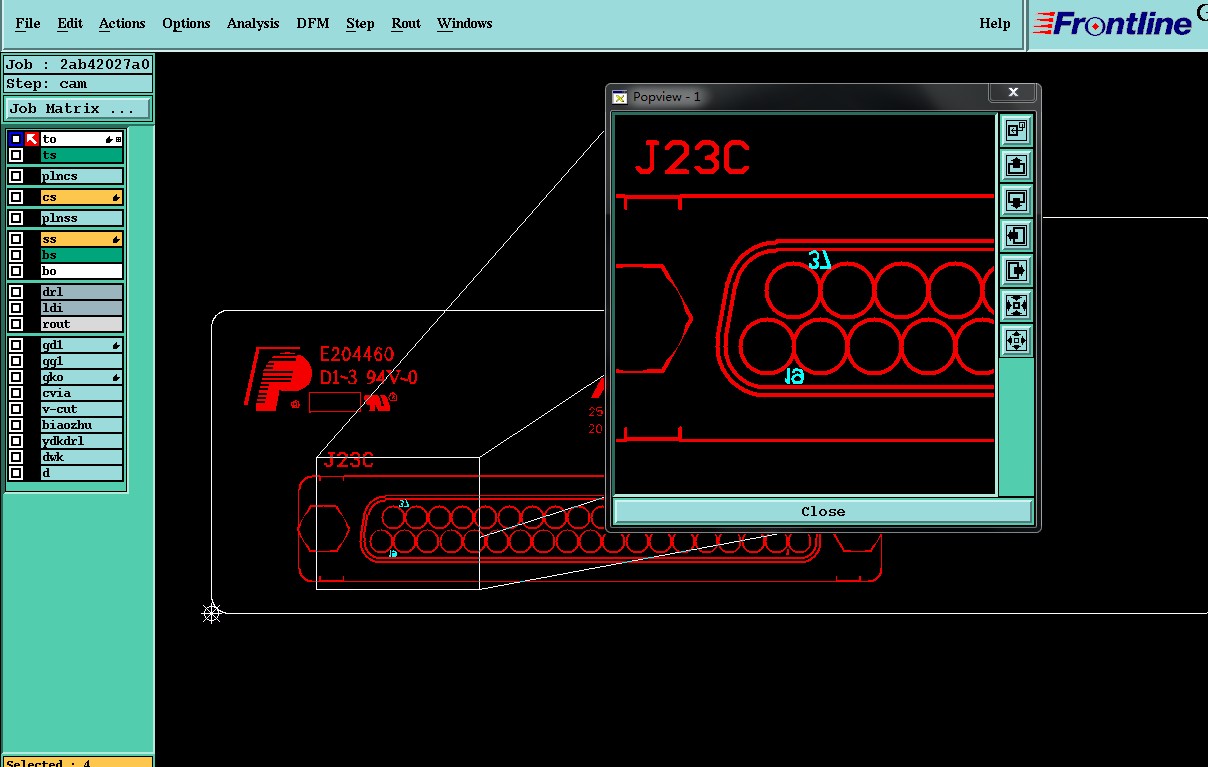Open the DFM menu
Image resolution: width=1208 pixels, height=767 pixels.
tap(313, 23)
